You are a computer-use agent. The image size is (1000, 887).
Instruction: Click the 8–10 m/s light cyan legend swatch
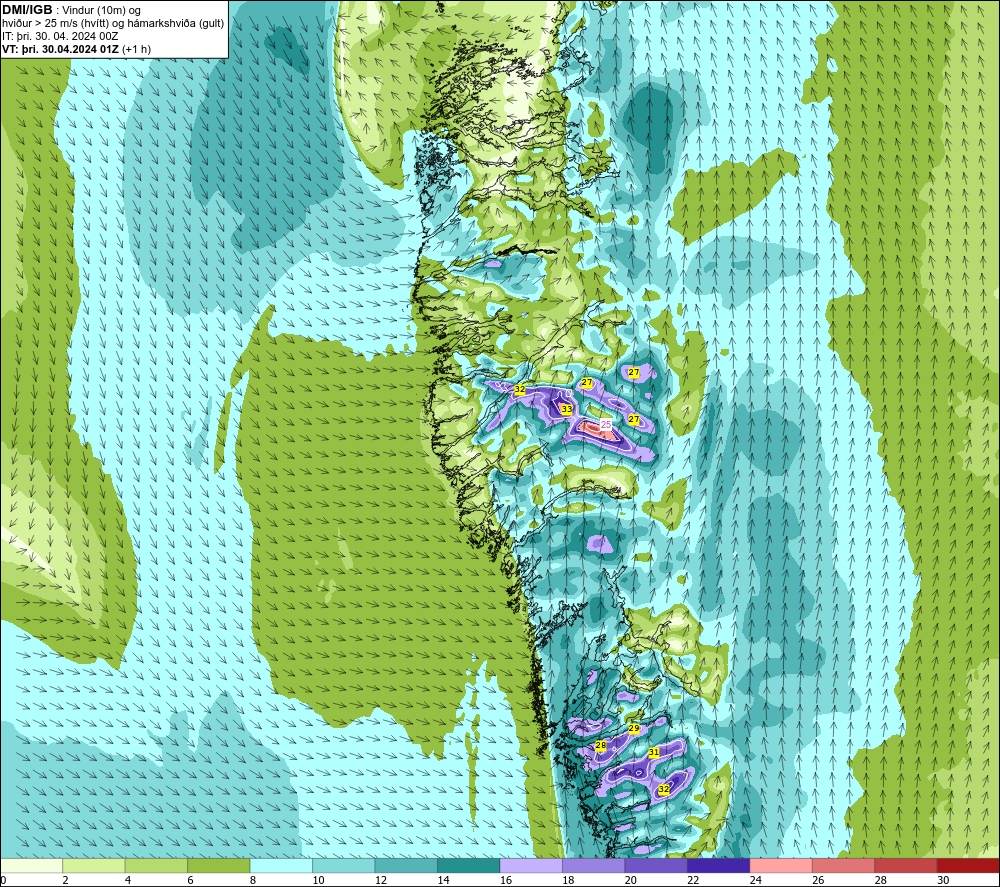pos(281,865)
